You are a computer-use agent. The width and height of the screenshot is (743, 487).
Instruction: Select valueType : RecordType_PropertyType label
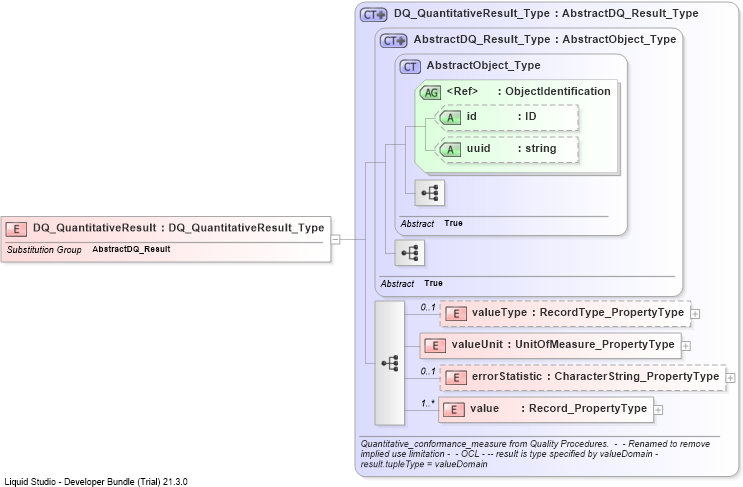pos(578,312)
